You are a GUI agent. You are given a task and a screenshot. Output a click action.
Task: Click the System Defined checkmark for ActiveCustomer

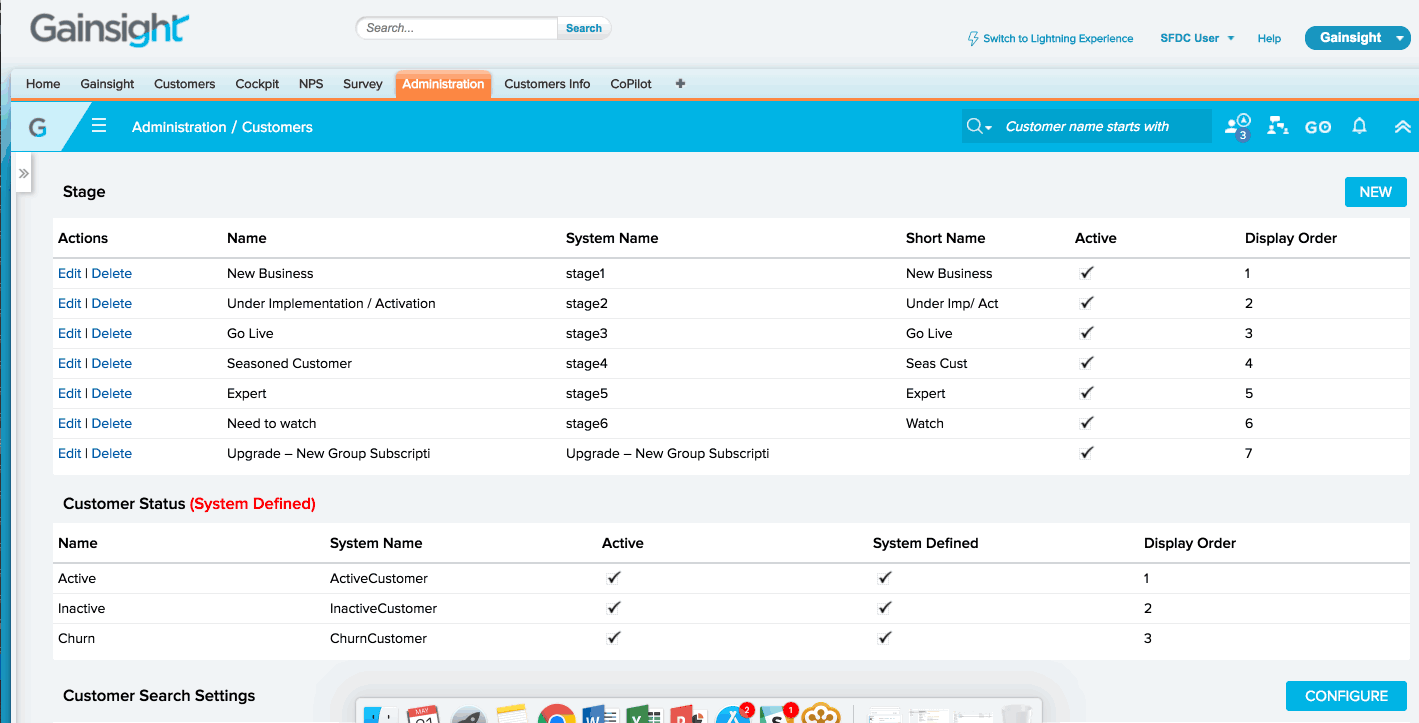(x=884, y=577)
